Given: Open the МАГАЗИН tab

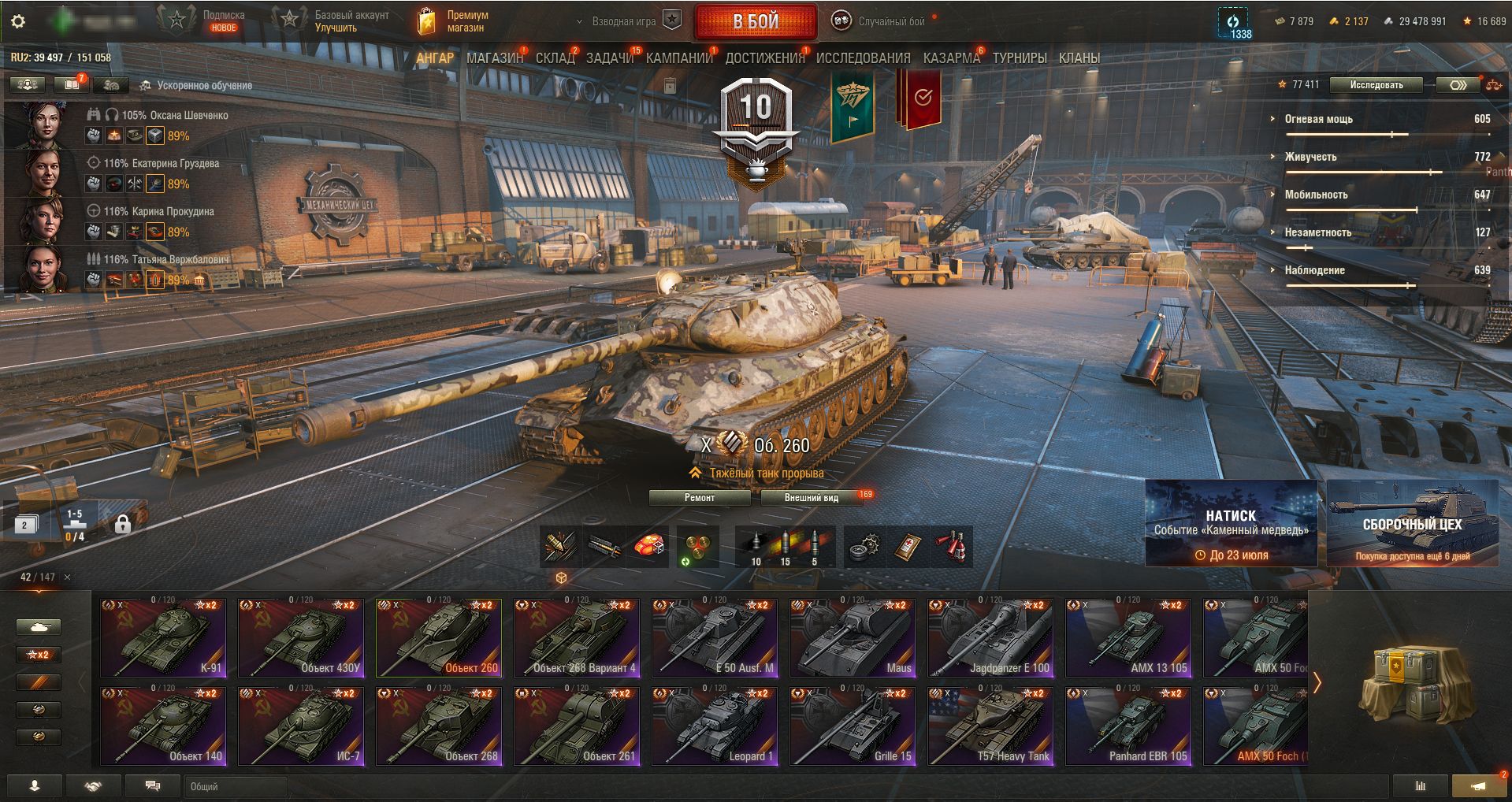Looking at the screenshot, I should 494,58.
